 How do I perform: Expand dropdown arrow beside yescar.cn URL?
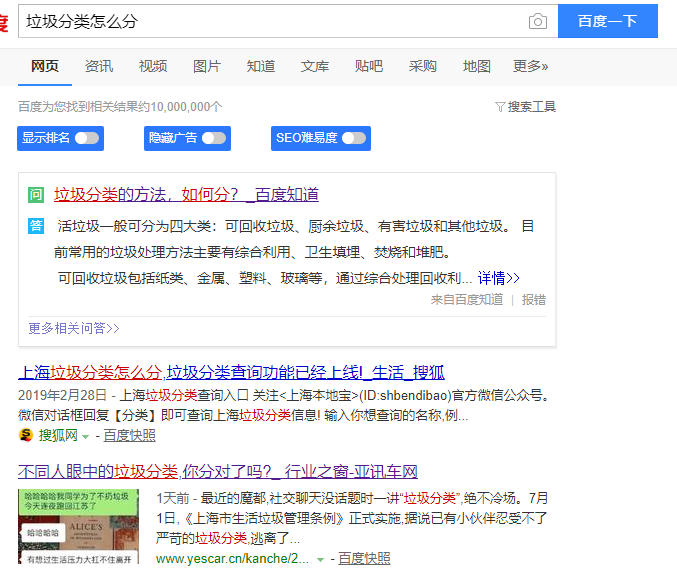click(320, 560)
